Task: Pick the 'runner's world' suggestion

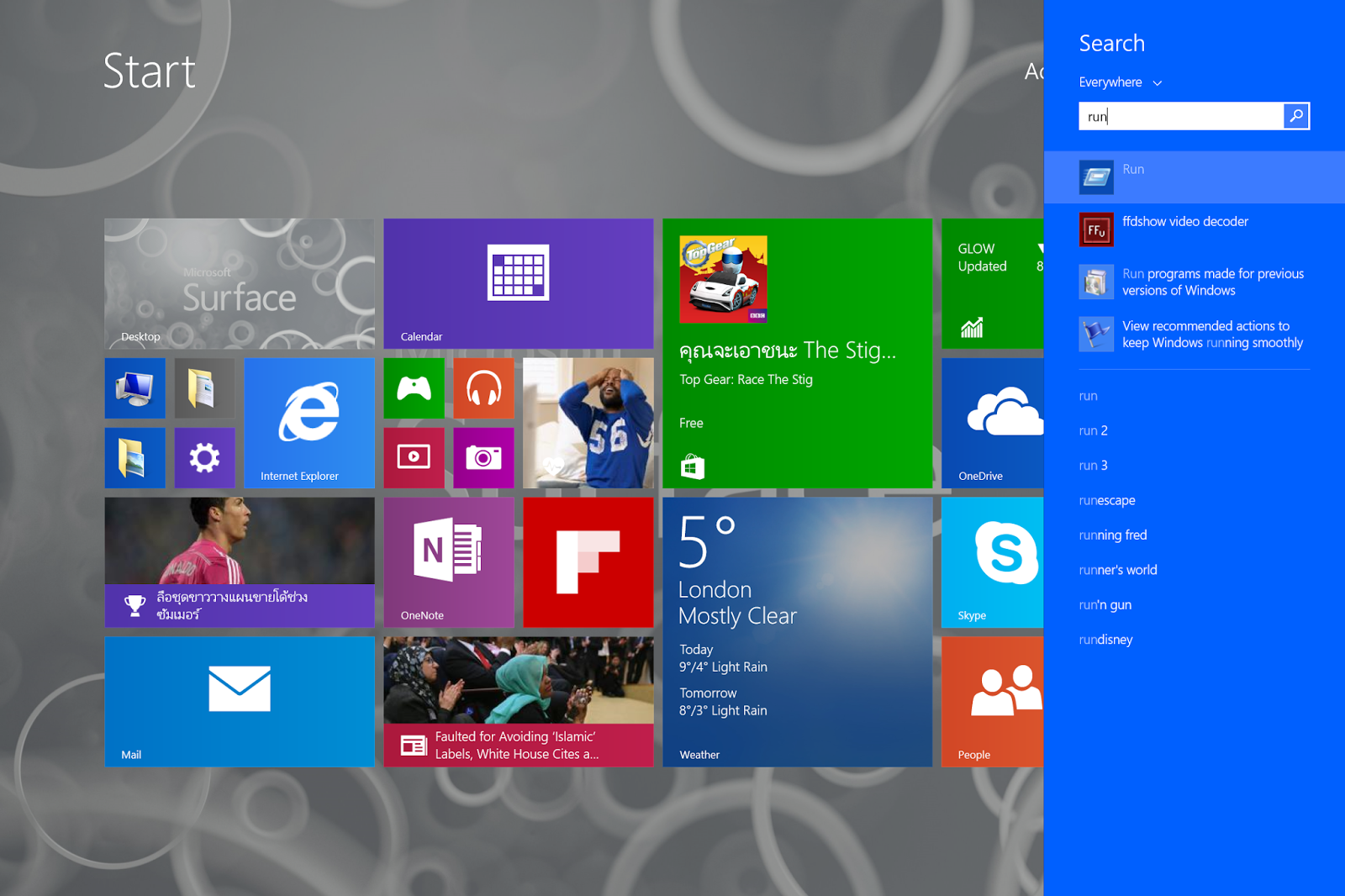Action: point(1118,570)
